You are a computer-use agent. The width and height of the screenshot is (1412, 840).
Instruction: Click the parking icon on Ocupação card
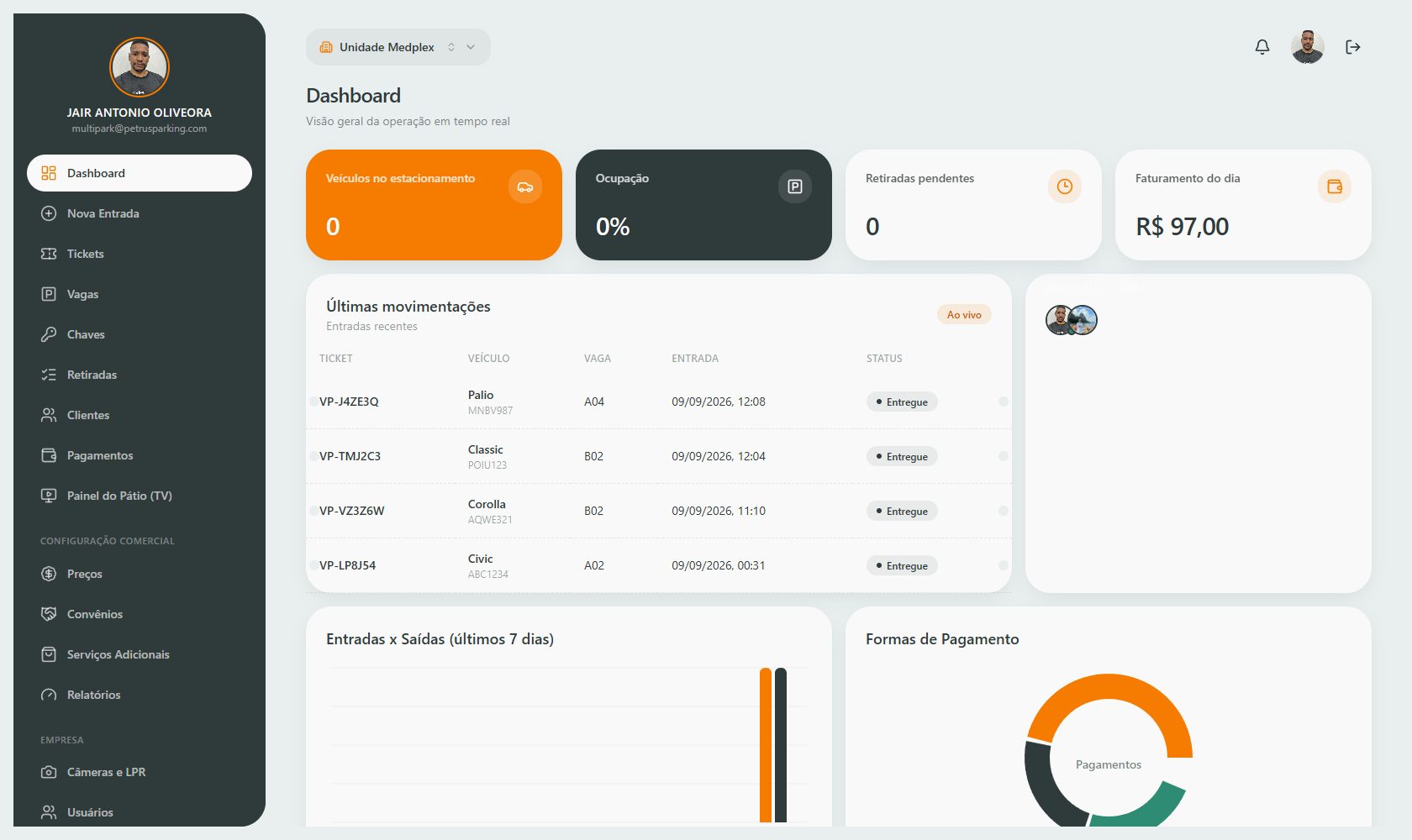(x=795, y=186)
